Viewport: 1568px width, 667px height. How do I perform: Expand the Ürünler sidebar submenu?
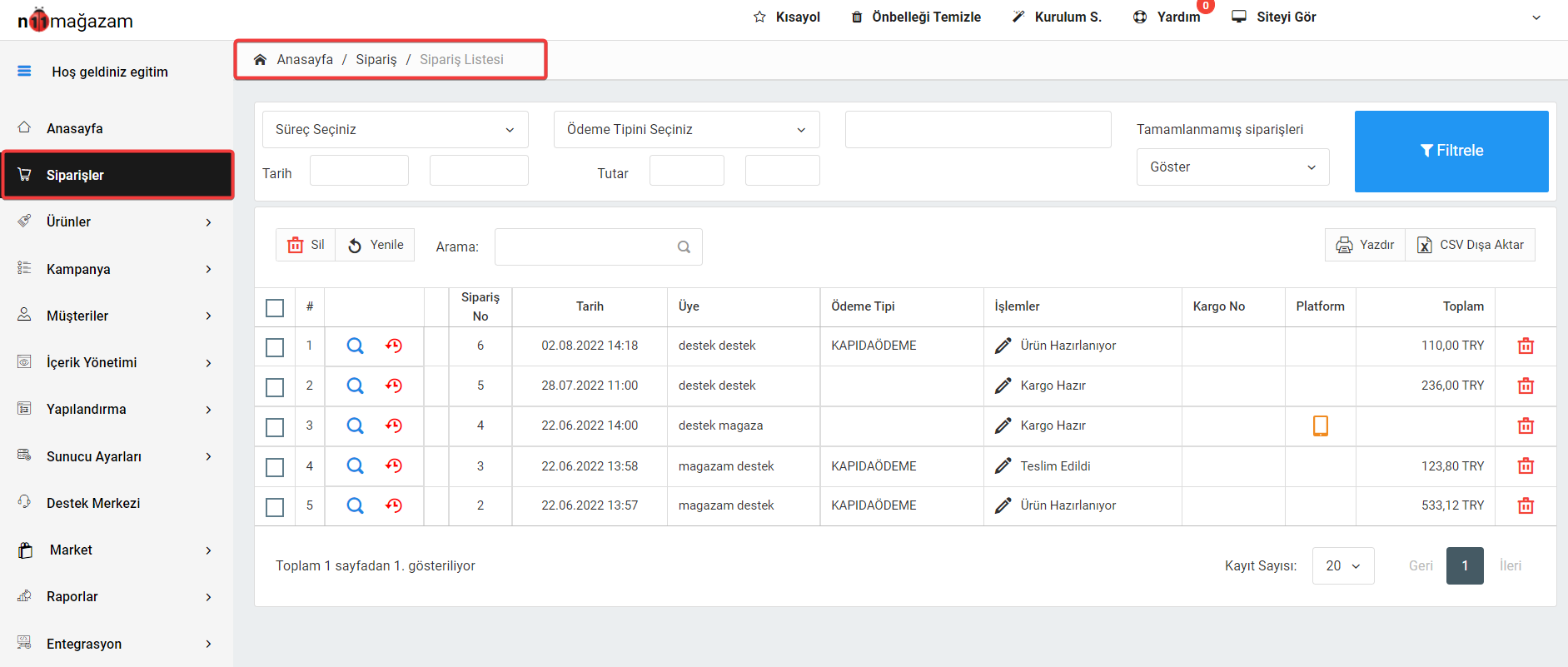(208, 222)
